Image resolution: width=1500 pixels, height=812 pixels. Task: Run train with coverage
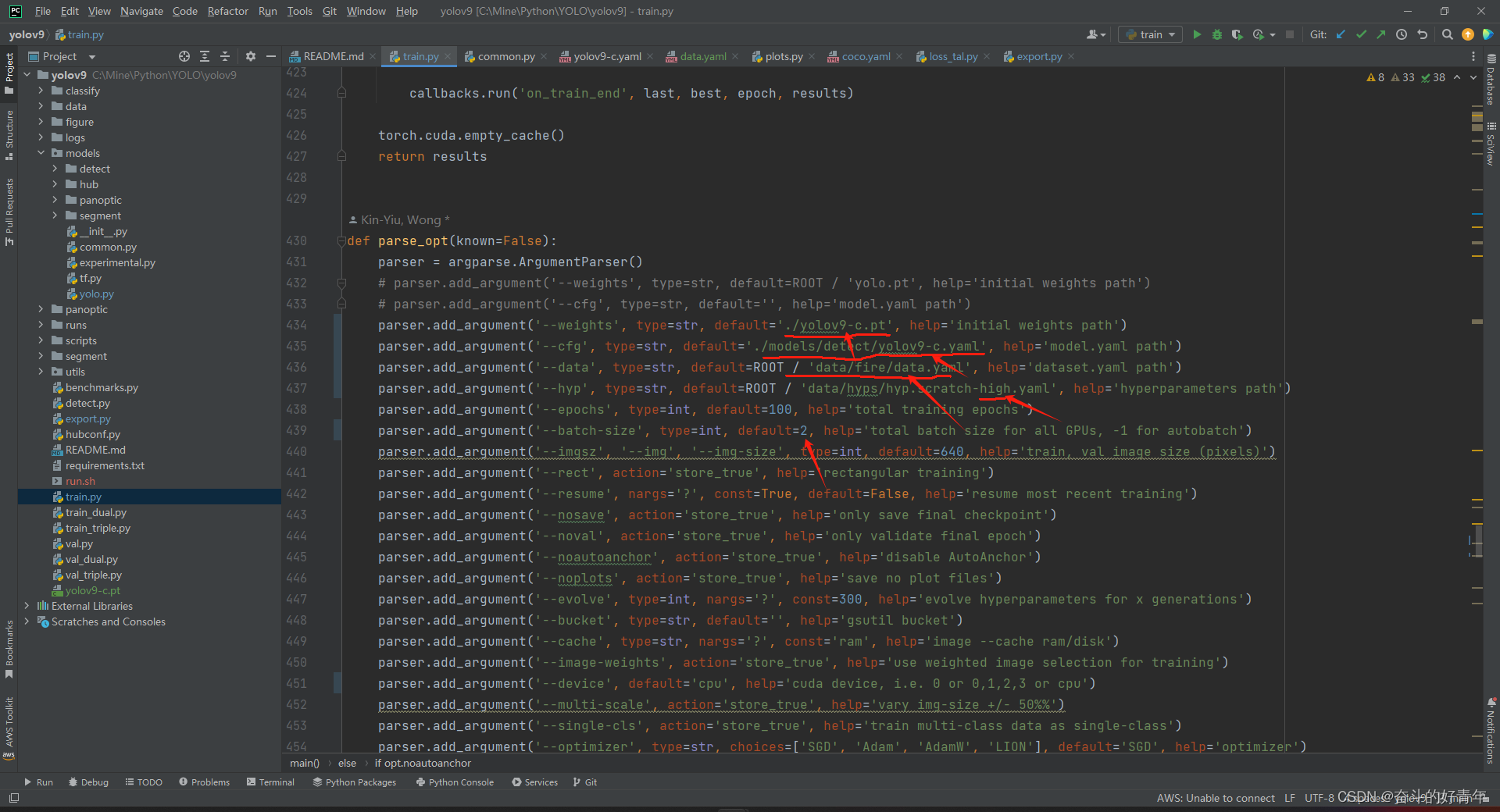coord(1237,34)
